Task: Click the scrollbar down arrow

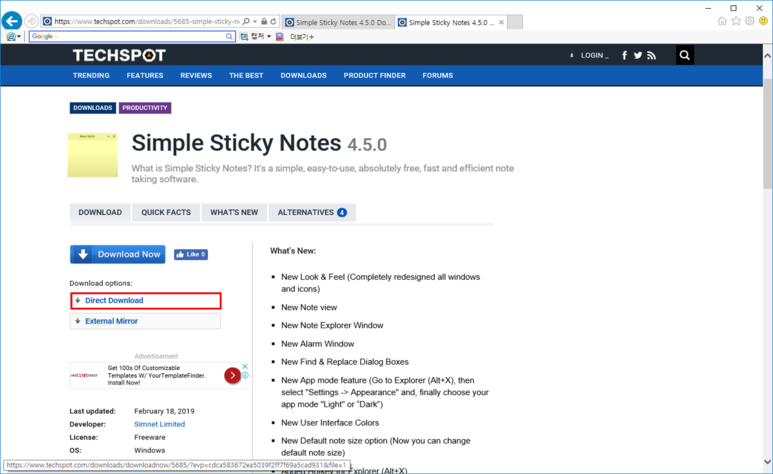Action: point(768,462)
